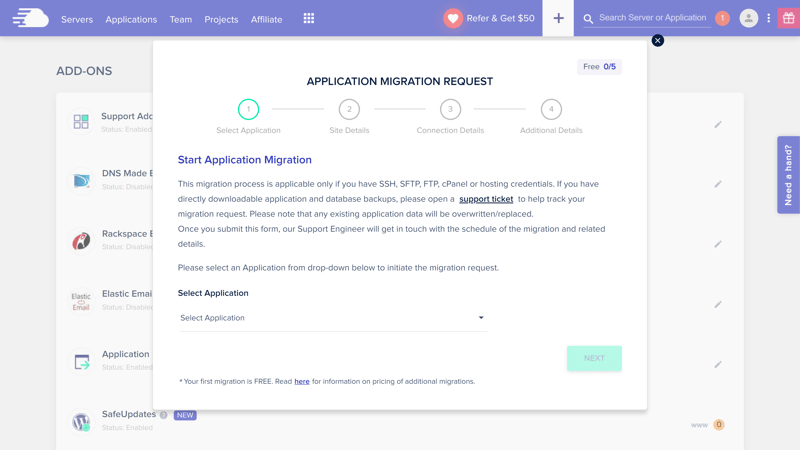Viewport: 800px width, 450px height.
Task: Click the plus add button
Action: click(x=558, y=18)
